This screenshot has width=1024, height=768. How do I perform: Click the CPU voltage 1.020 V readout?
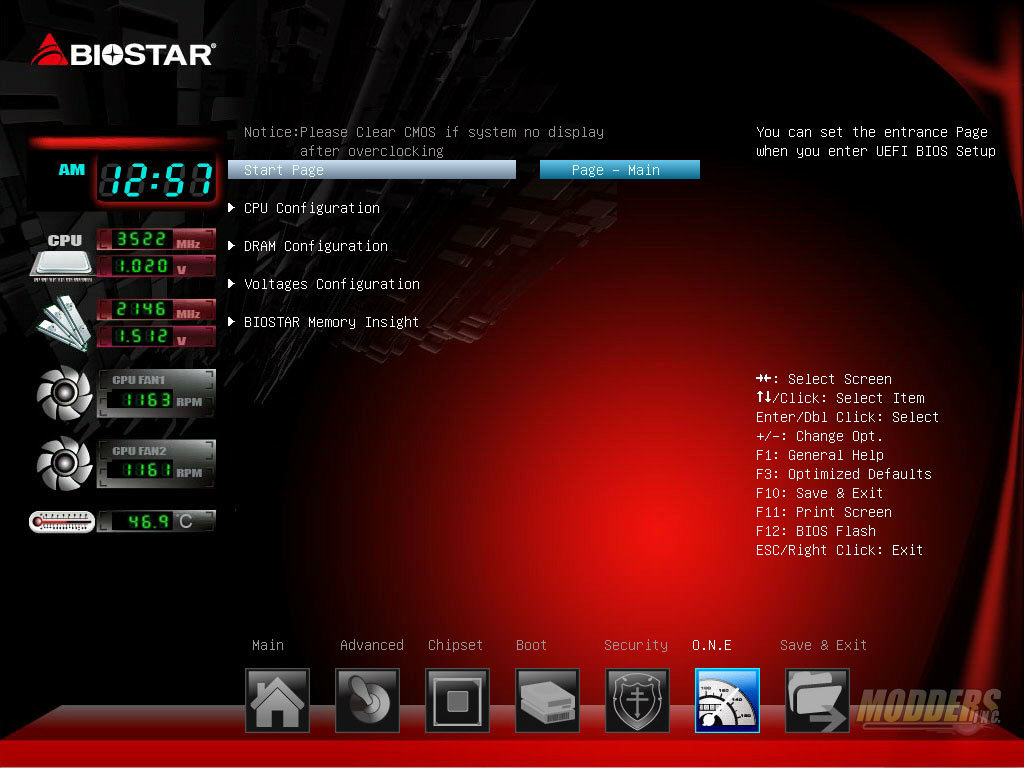tap(156, 266)
